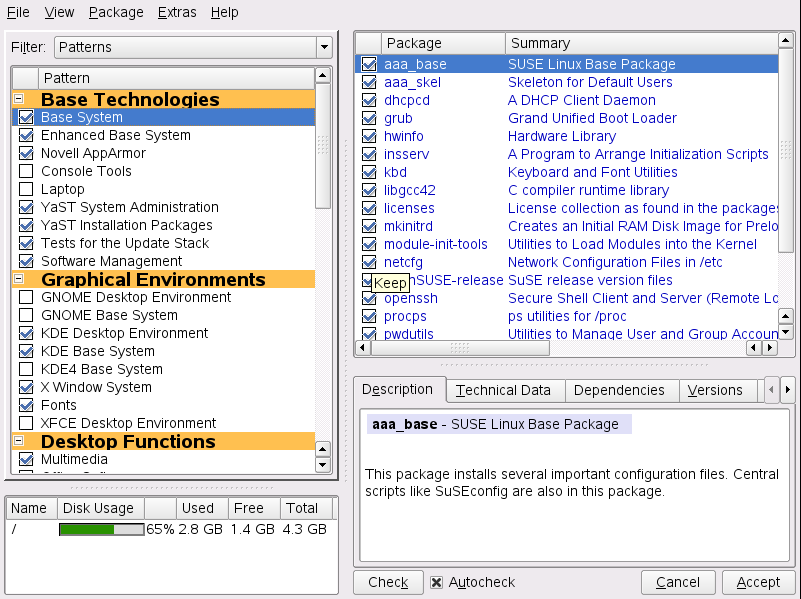
Task: Check the KDE4 Base System pattern
Action: click(x=26, y=369)
